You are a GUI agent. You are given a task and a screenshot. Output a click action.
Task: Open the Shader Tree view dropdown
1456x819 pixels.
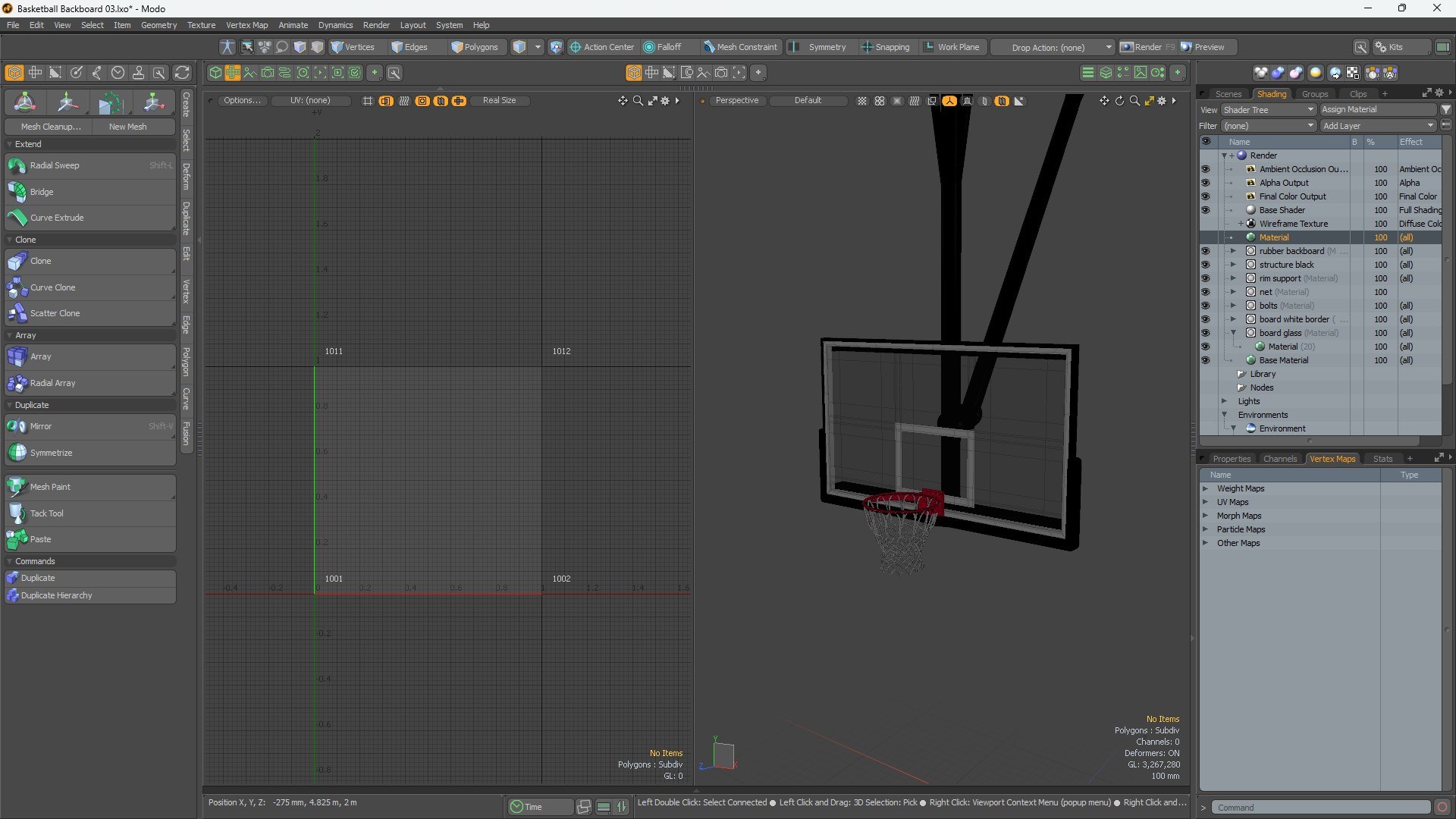coord(1268,110)
